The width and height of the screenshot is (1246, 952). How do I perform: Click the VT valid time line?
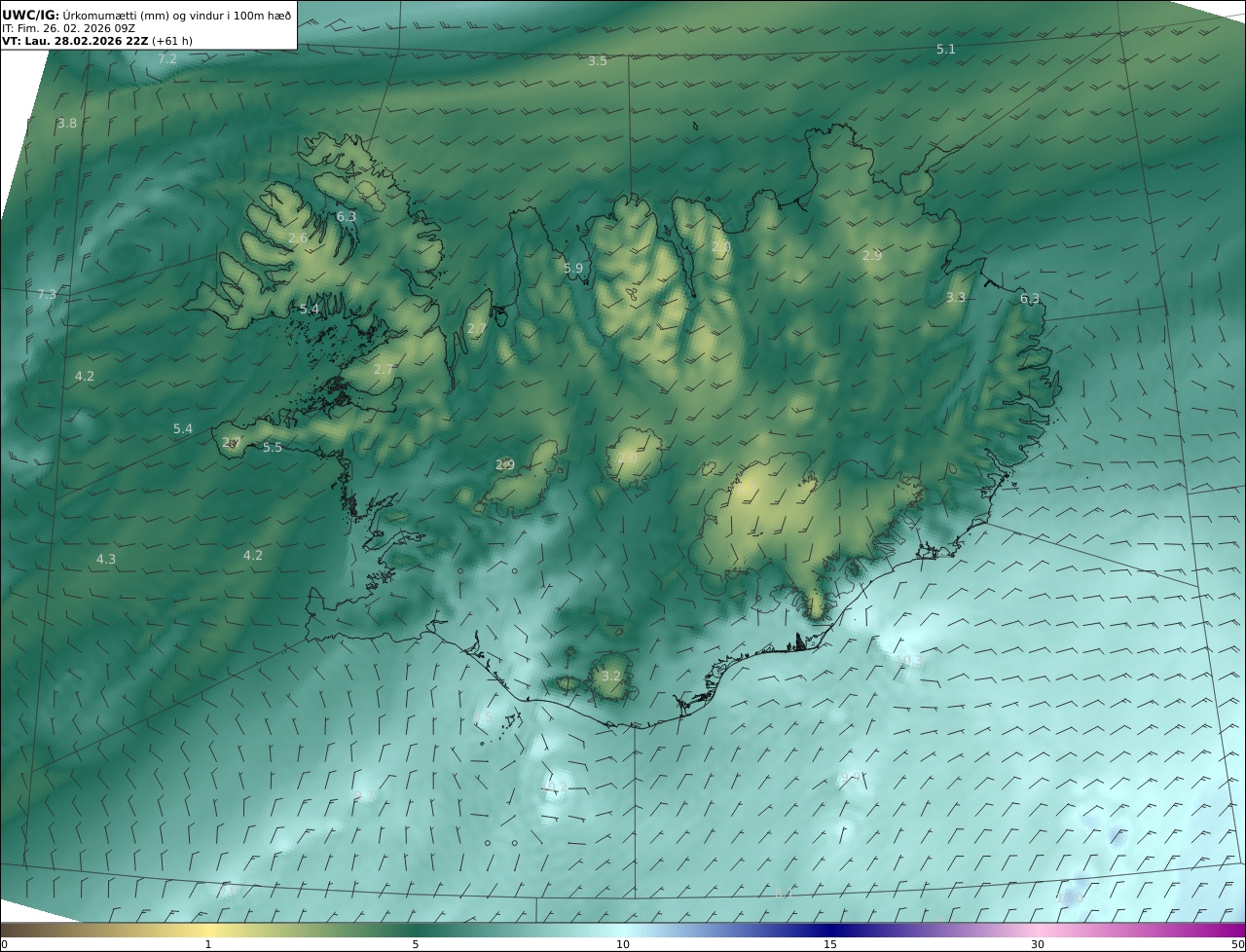96,41
